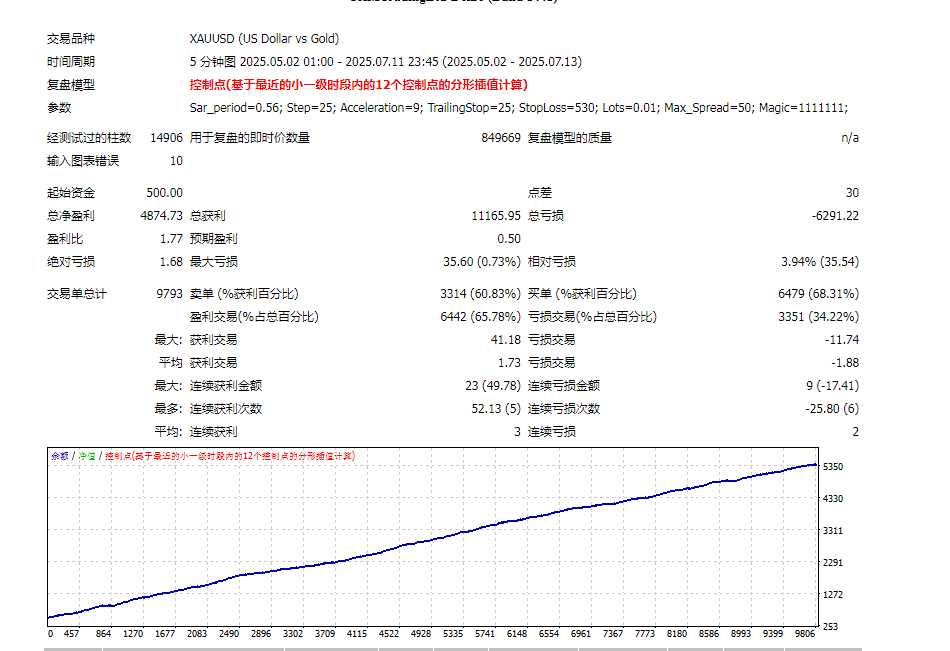Click profit trades value 6442 (65.78%)

click(480, 317)
